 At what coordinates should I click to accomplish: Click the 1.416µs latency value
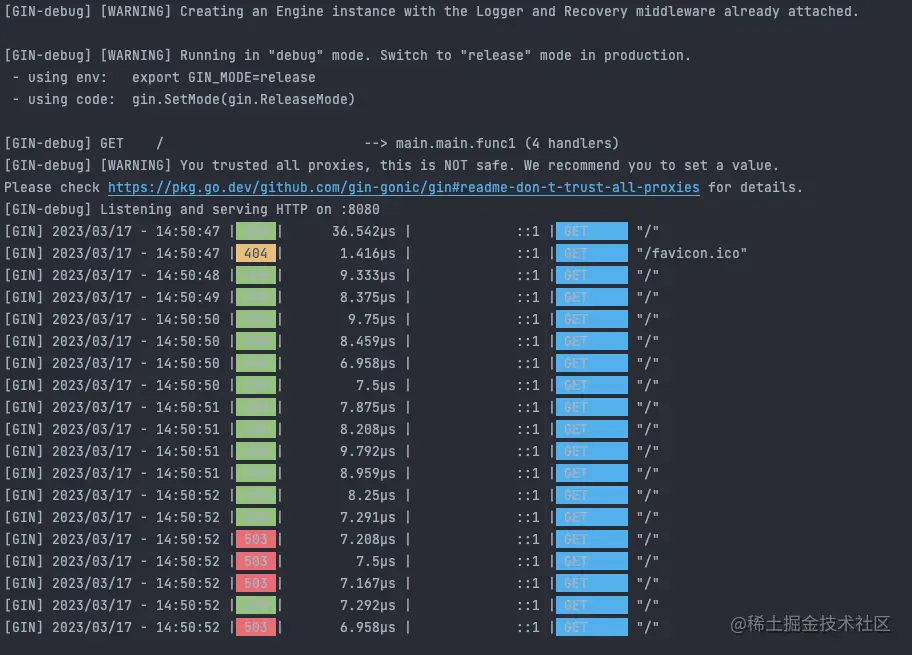click(x=368, y=253)
